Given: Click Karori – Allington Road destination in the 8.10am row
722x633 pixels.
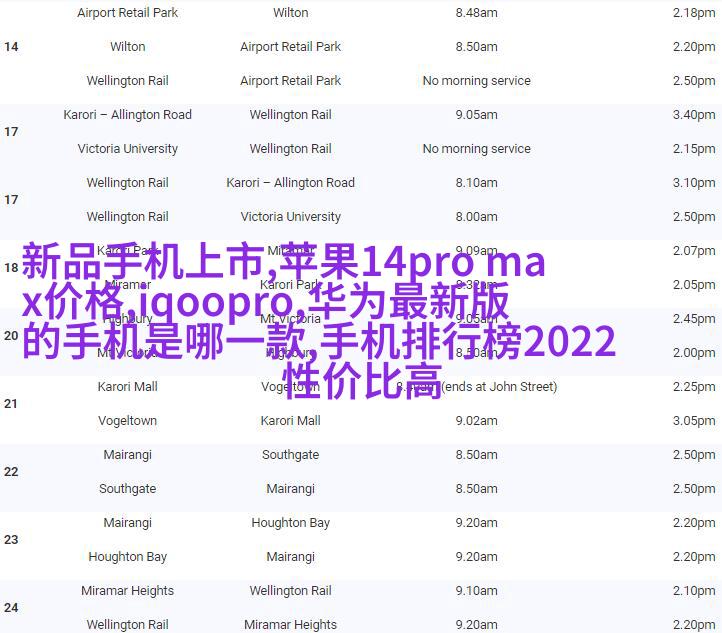Looking at the screenshot, I should coord(291,183).
